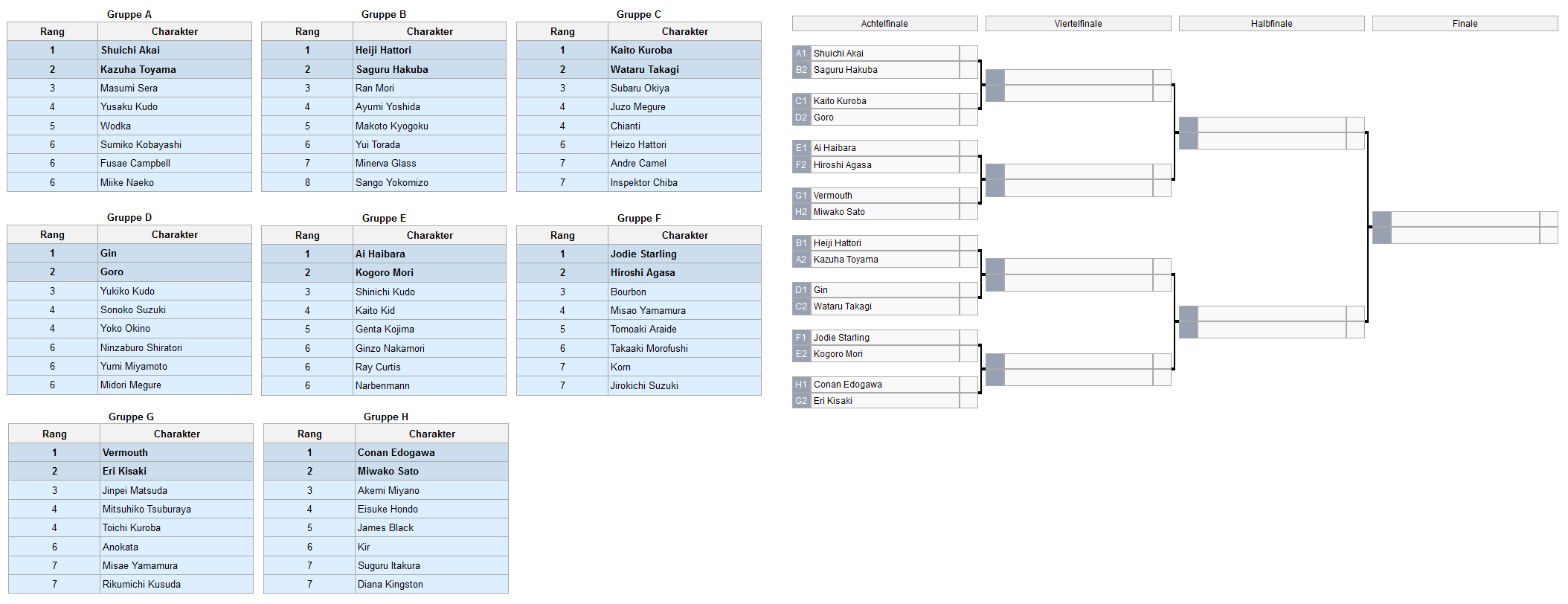This screenshot has width=1568, height=604.
Task: Select Kaito Kid in Gruppe E
Action: point(375,310)
